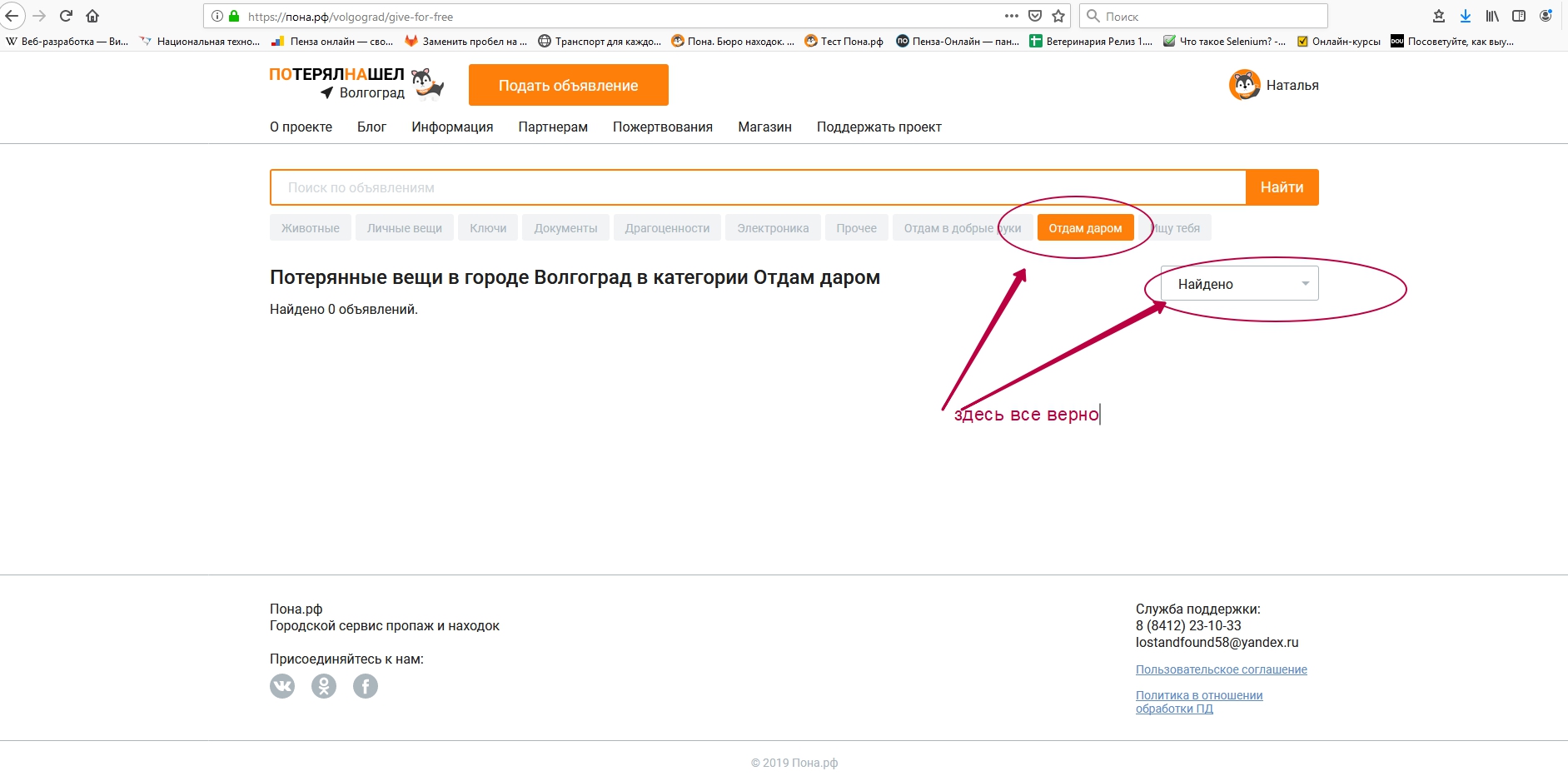Click the 'Поиск по объявлениям' search field
The width and height of the screenshot is (1568, 776).
tap(758, 187)
